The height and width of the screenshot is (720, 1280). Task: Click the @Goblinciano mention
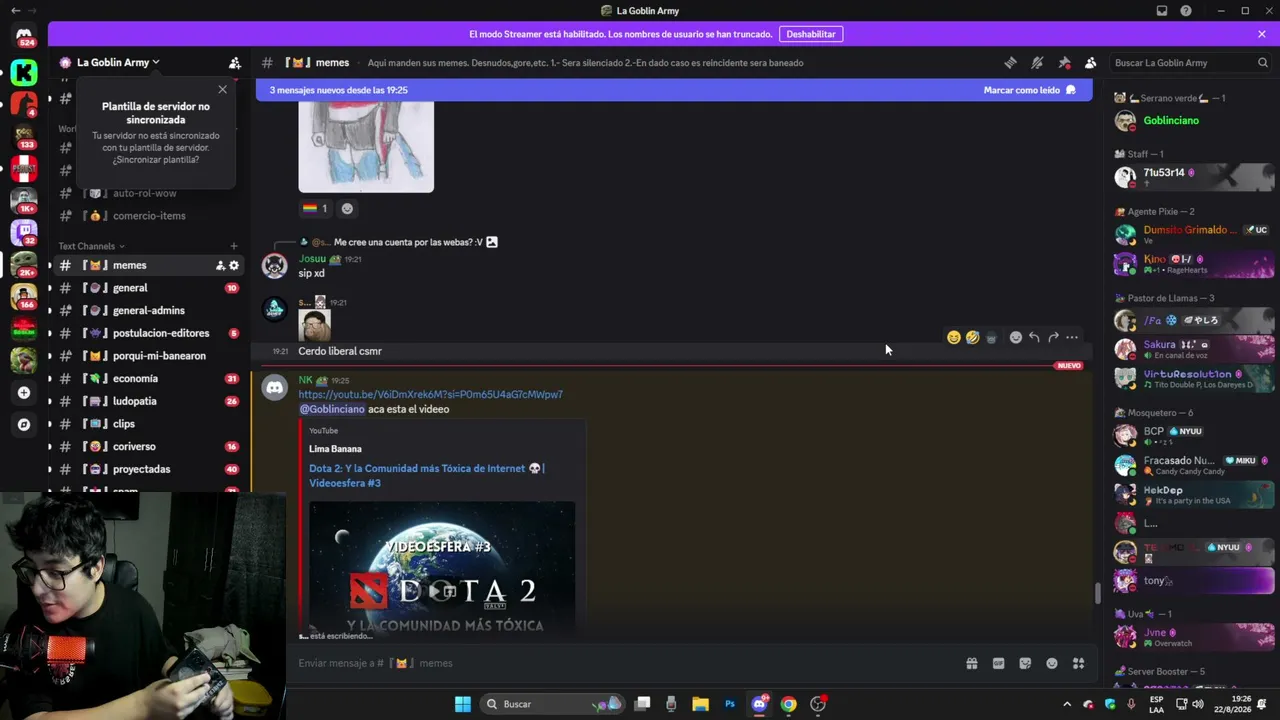click(x=332, y=409)
